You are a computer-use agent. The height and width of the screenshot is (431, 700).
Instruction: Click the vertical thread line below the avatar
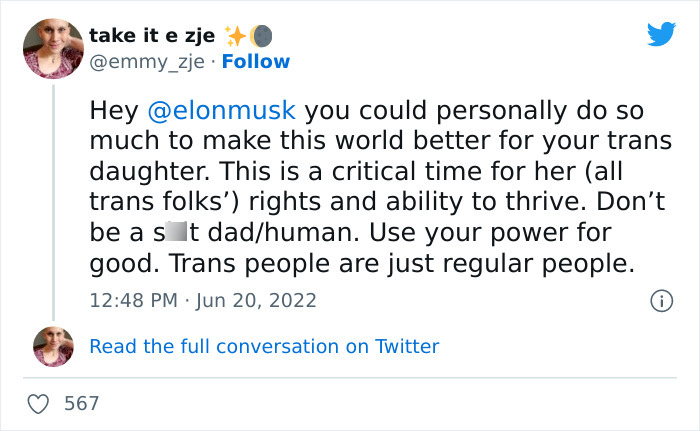pyautogui.click(x=53, y=200)
